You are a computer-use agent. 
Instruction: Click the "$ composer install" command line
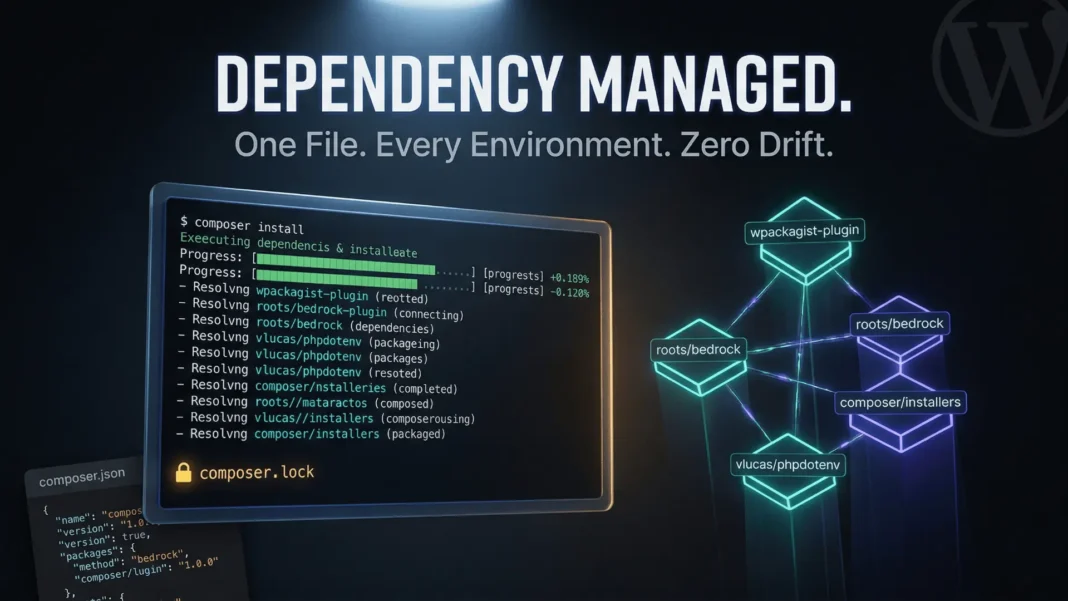[x=242, y=223]
